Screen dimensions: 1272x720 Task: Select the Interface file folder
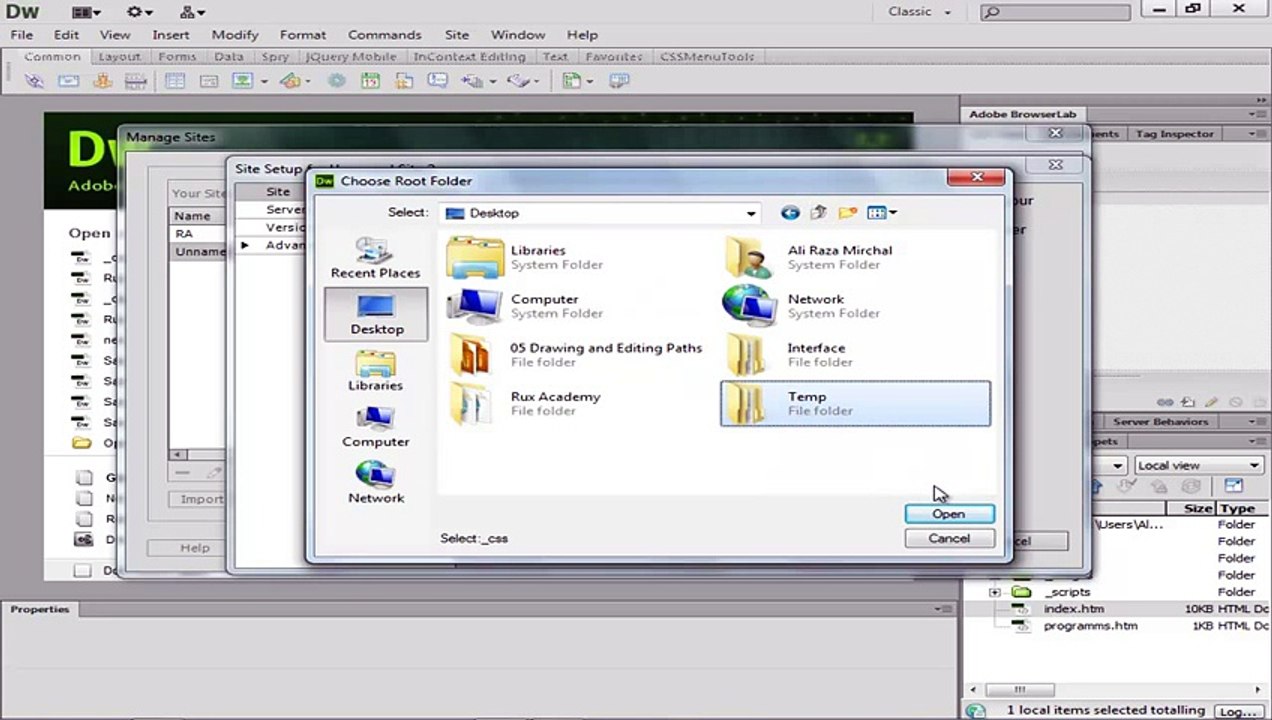855,355
